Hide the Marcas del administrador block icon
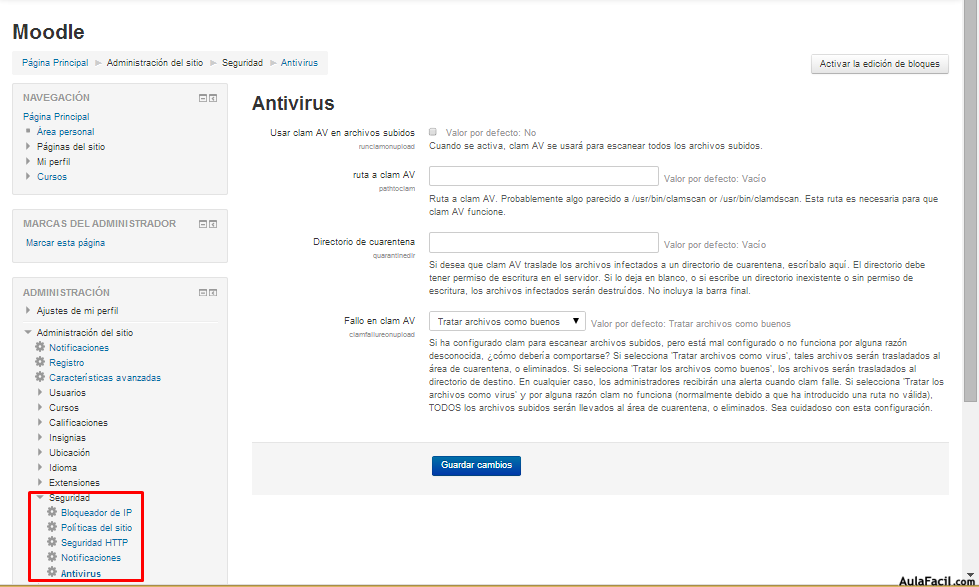 (202, 224)
